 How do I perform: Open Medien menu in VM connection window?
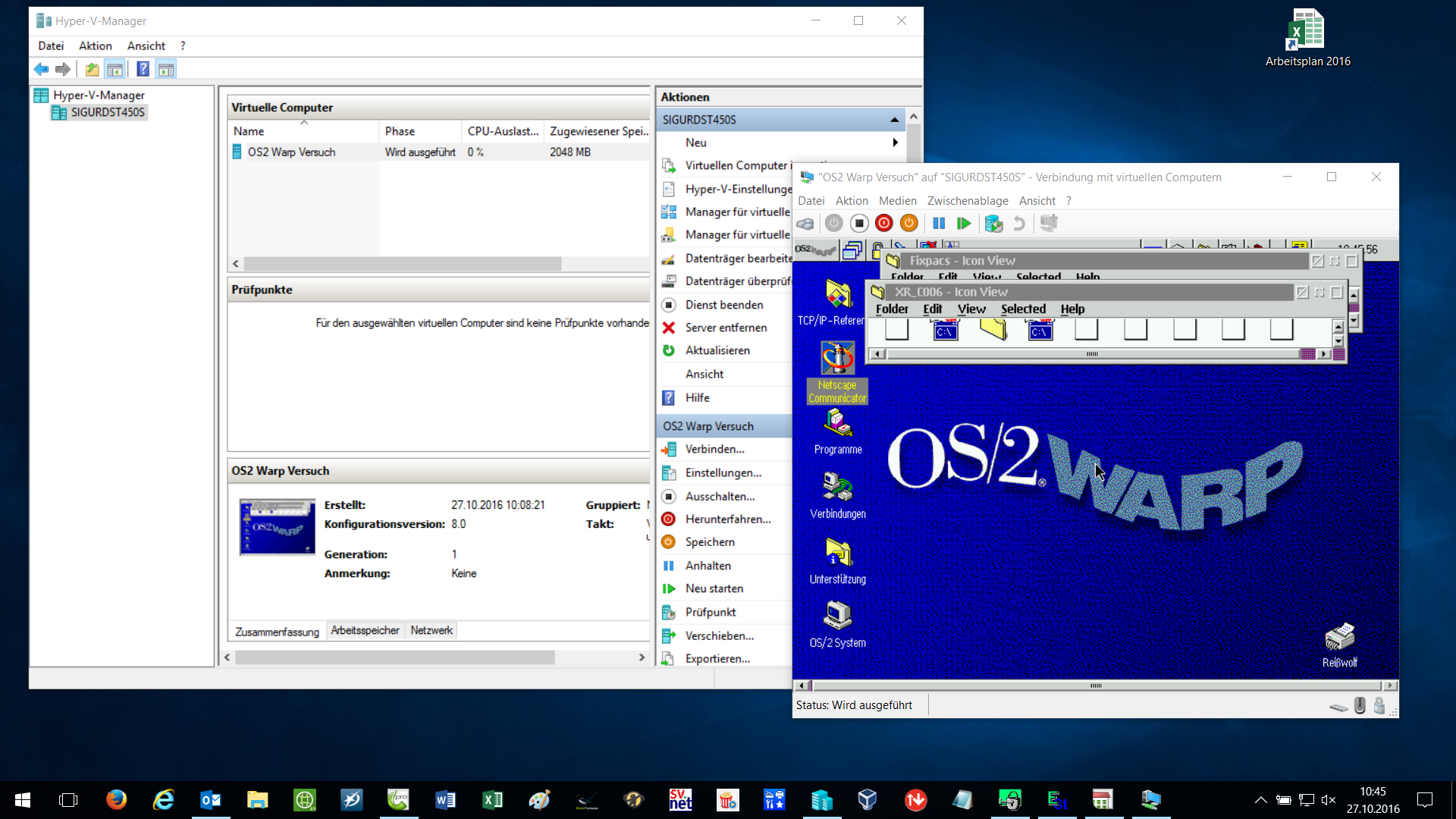(897, 200)
